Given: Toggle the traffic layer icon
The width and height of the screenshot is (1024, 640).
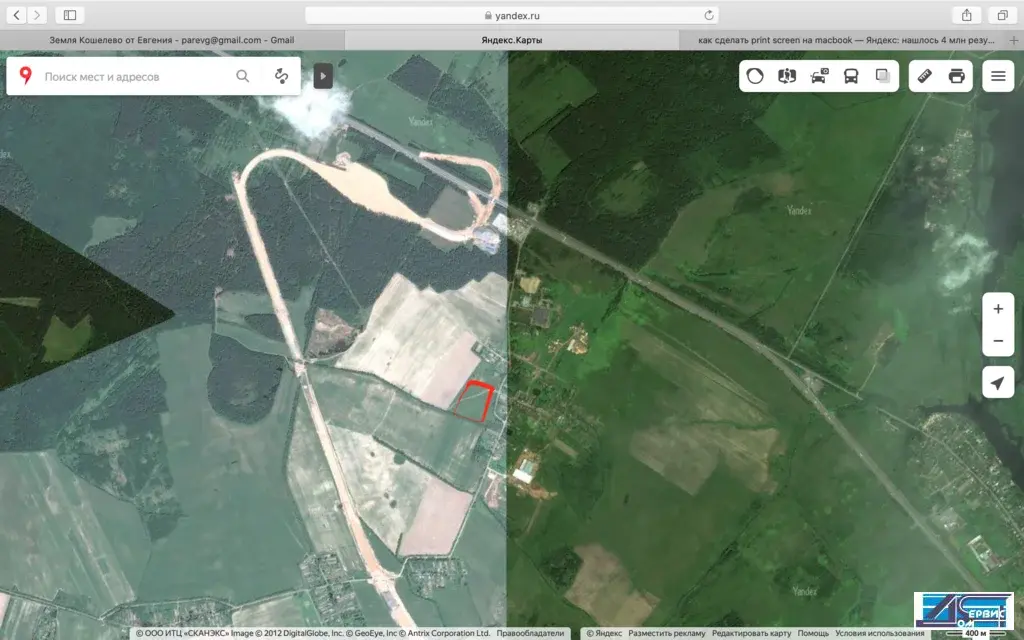Looking at the screenshot, I should click(755, 76).
